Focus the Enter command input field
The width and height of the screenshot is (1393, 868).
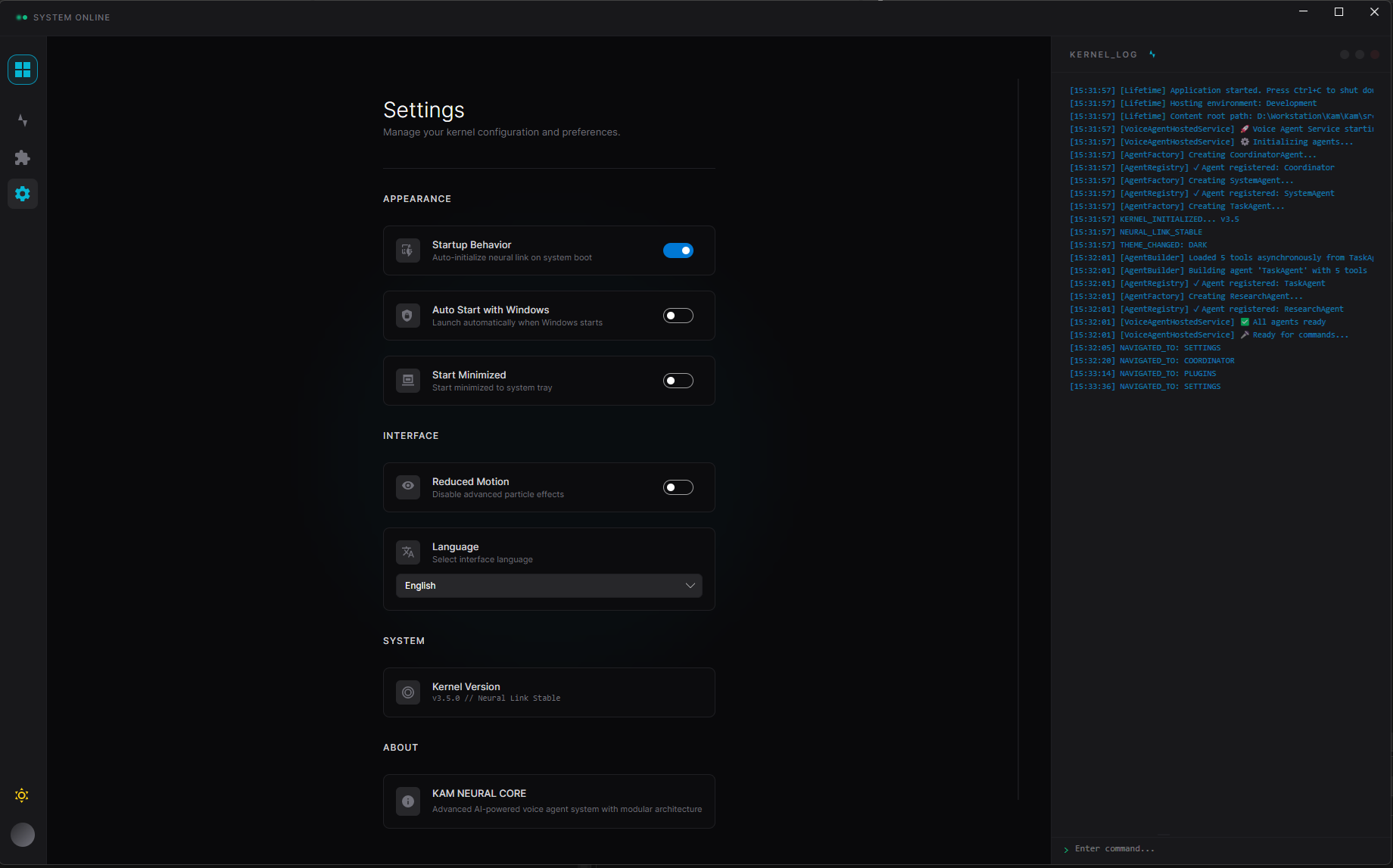1219,849
